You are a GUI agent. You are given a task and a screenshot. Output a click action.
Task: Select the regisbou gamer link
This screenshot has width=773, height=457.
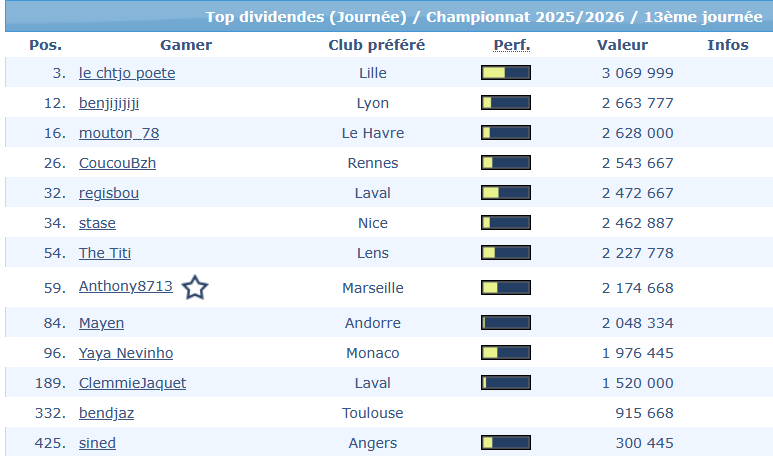(109, 193)
